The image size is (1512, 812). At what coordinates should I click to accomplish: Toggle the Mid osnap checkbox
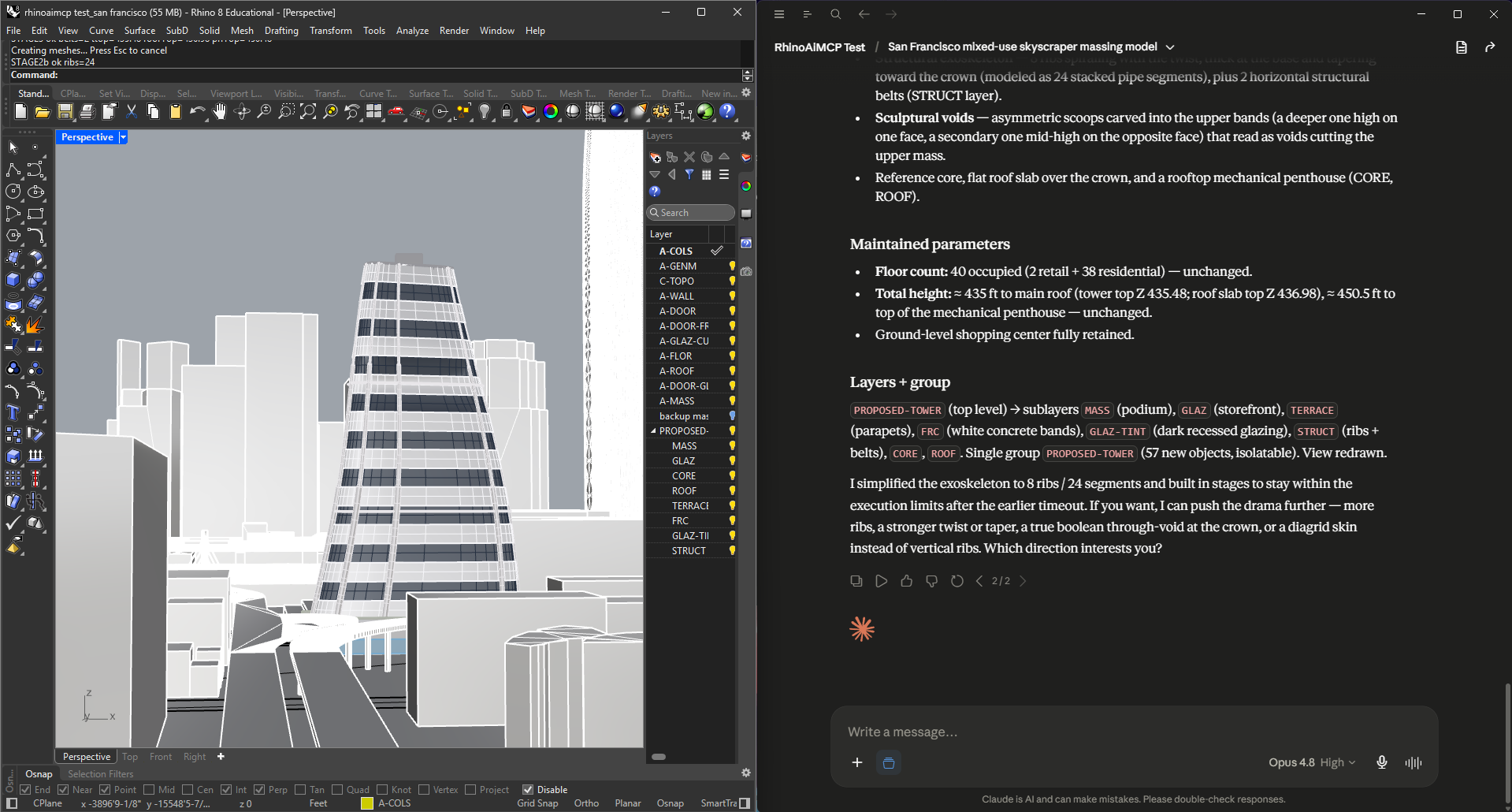(149, 790)
